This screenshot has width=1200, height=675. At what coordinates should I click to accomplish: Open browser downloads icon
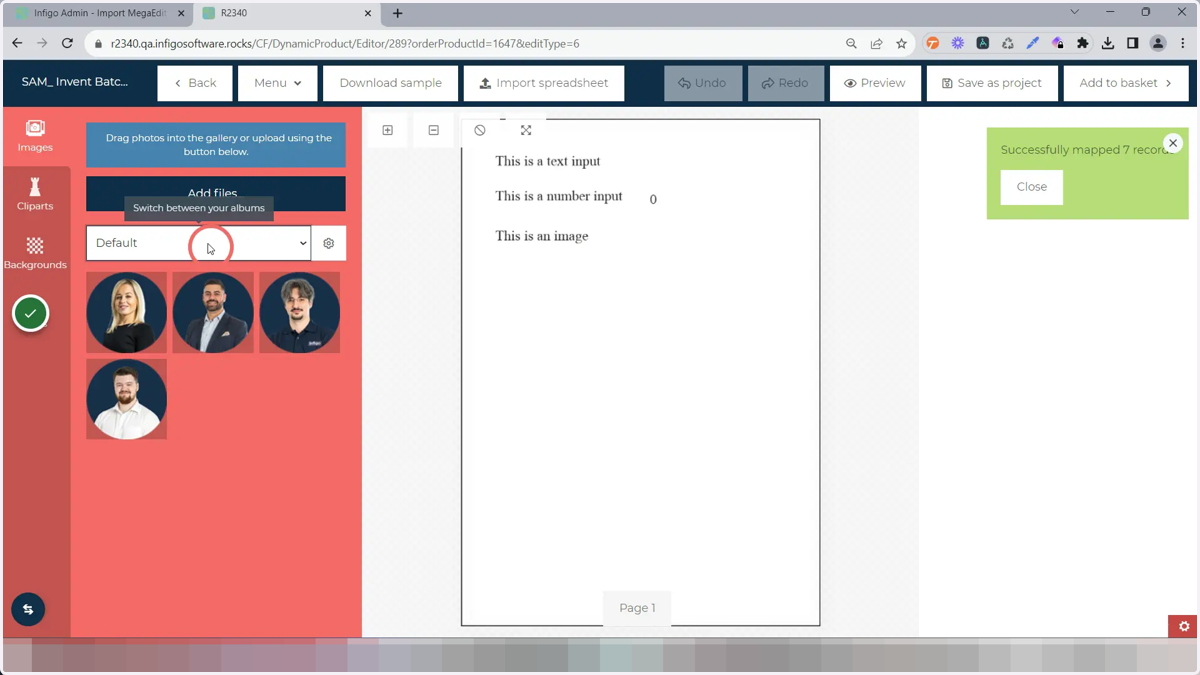pyautogui.click(x=1108, y=43)
